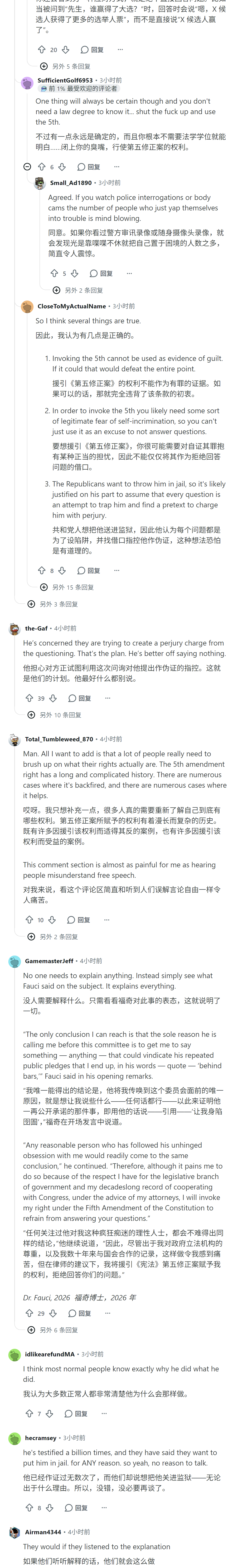Collapse SufficientGolf6953's comment thread

[27, 167]
